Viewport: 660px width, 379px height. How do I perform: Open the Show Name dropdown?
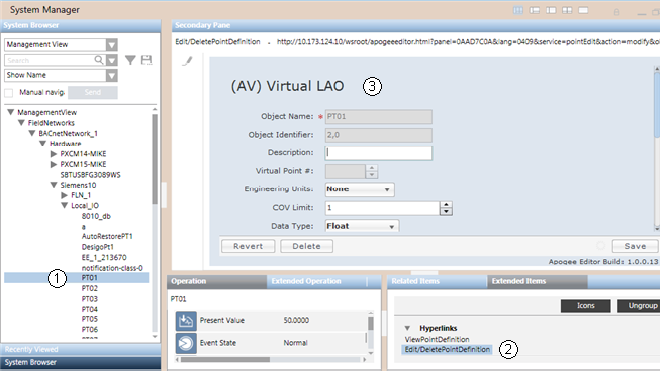coord(112,76)
